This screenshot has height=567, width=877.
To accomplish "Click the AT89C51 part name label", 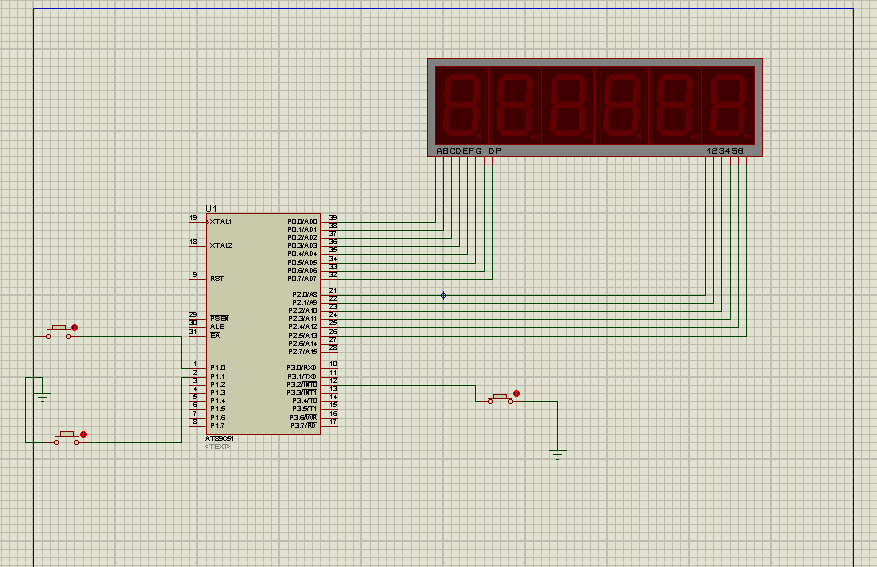I will click(219, 439).
